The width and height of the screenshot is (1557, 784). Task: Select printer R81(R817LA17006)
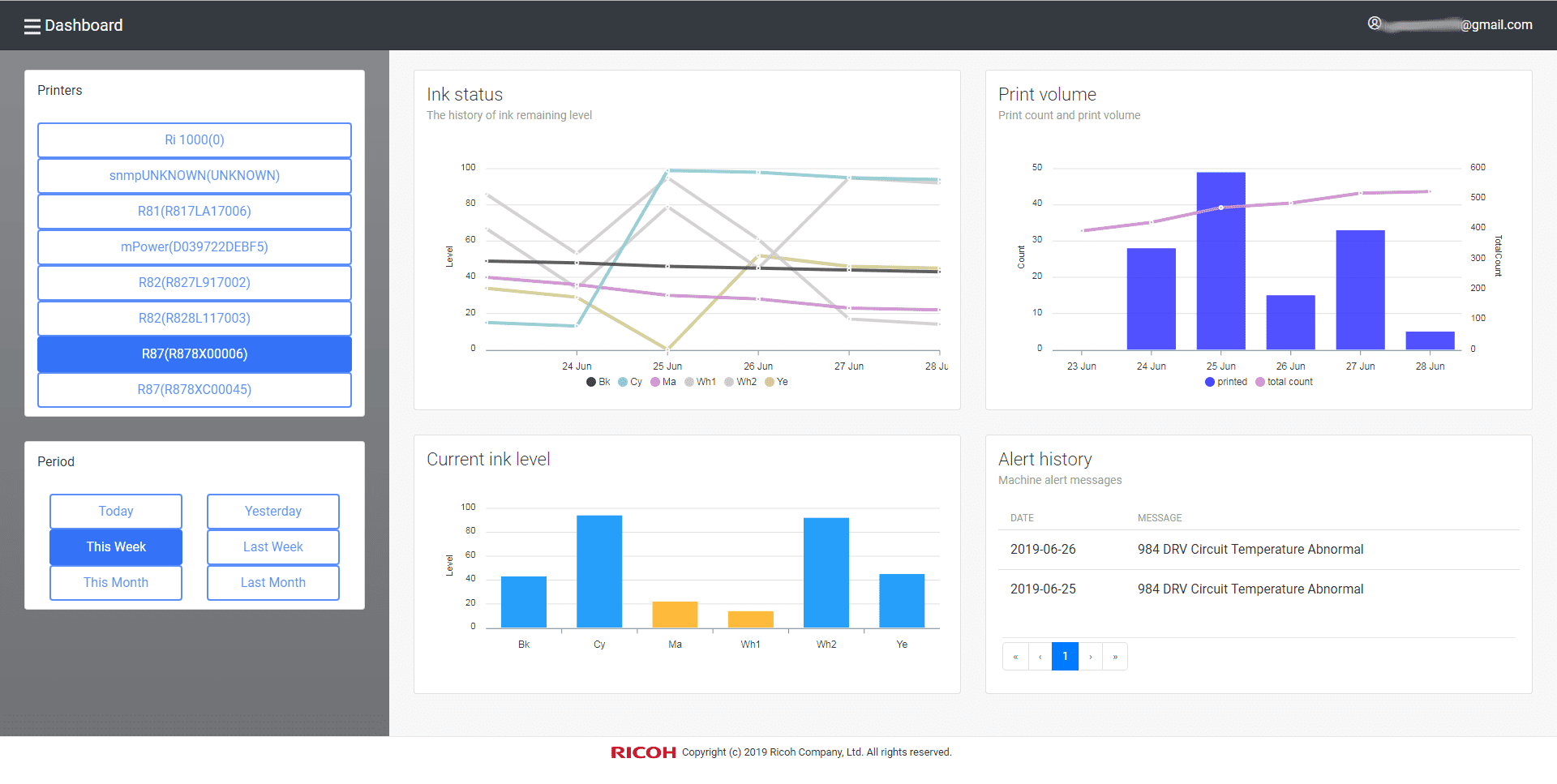pyautogui.click(x=195, y=211)
